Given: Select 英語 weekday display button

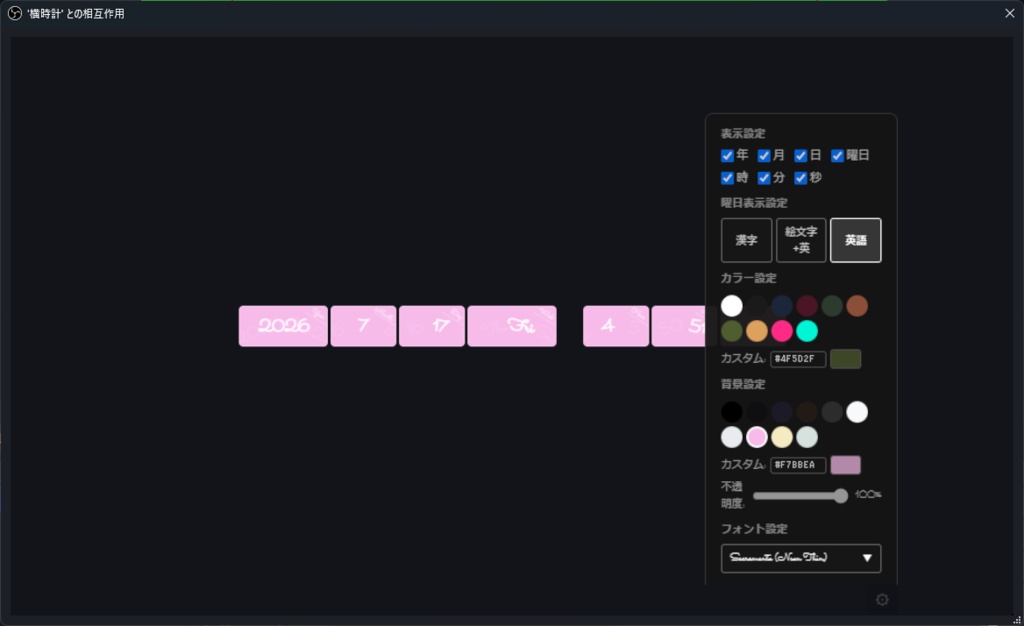Looking at the screenshot, I should point(856,240).
